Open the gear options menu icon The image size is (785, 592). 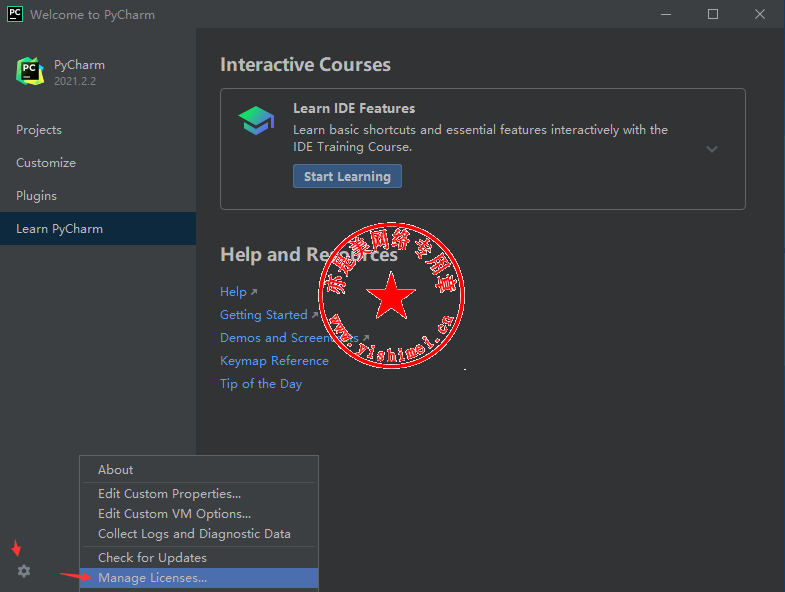(x=24, y=571)
